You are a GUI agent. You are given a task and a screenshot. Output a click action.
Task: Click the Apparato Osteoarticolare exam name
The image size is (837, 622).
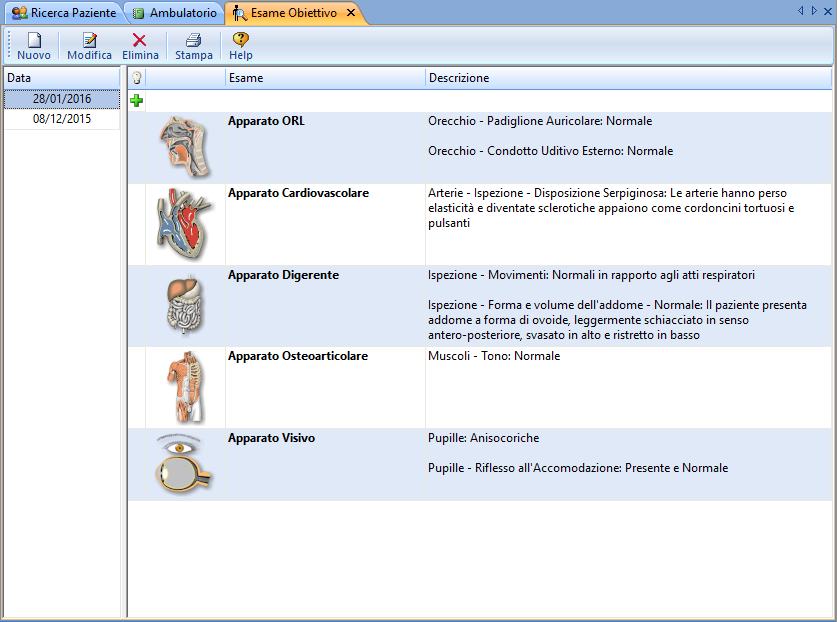pos(298,356)
